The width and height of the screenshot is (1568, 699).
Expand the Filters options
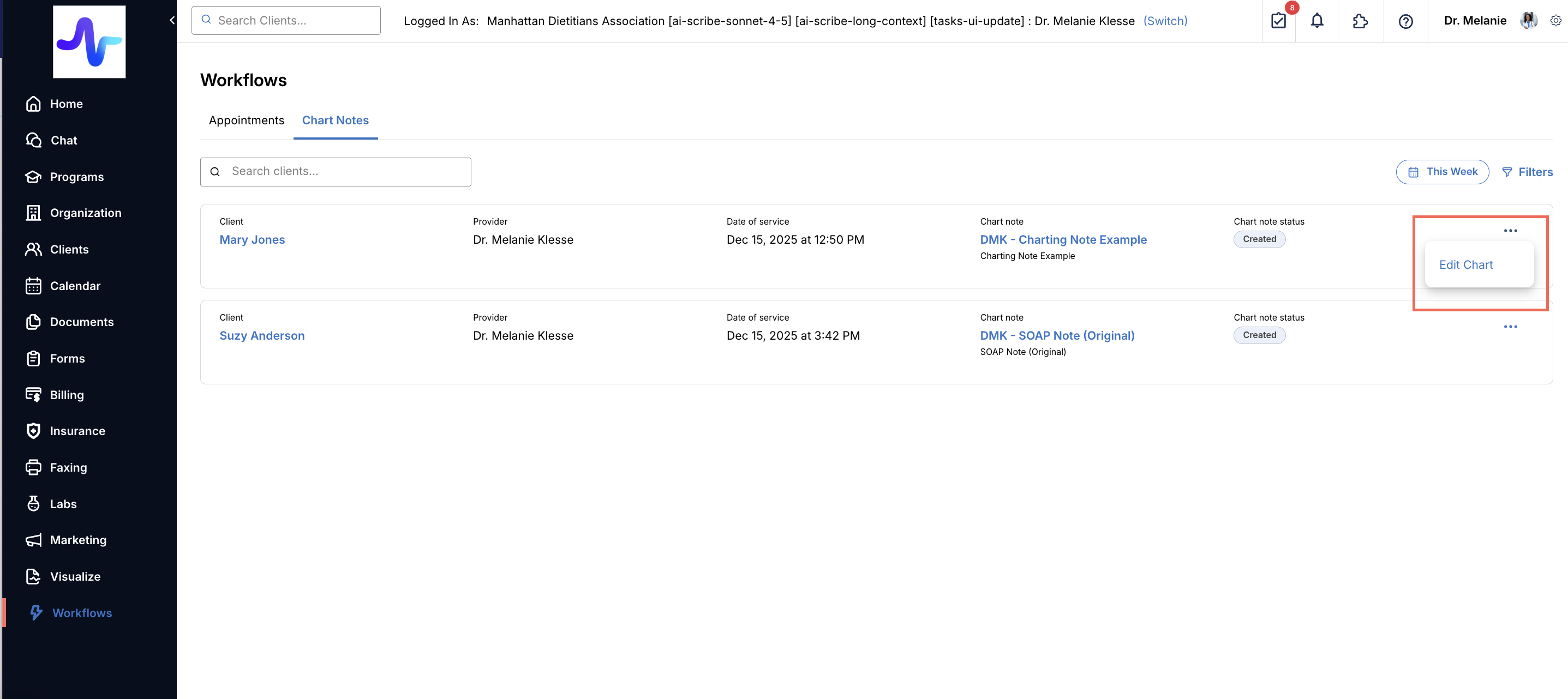[x=1527, y=172]
